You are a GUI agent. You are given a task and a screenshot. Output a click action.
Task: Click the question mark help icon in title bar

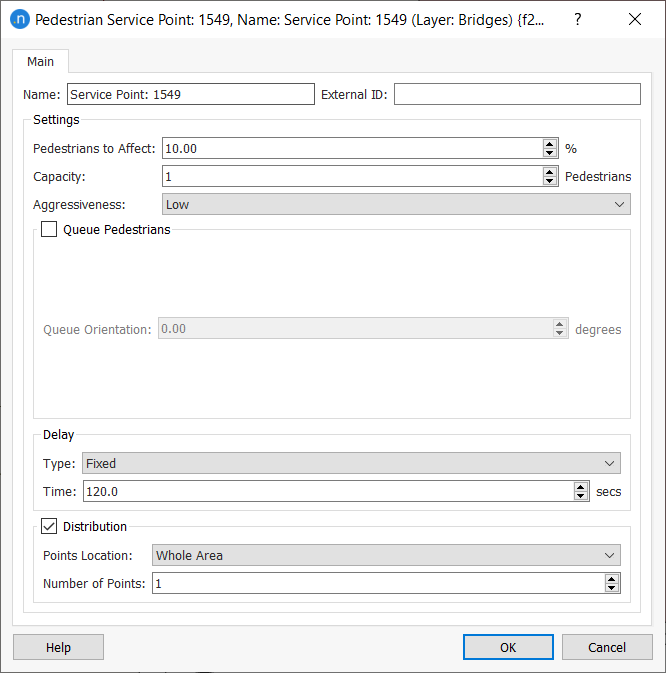click(577, 19)
